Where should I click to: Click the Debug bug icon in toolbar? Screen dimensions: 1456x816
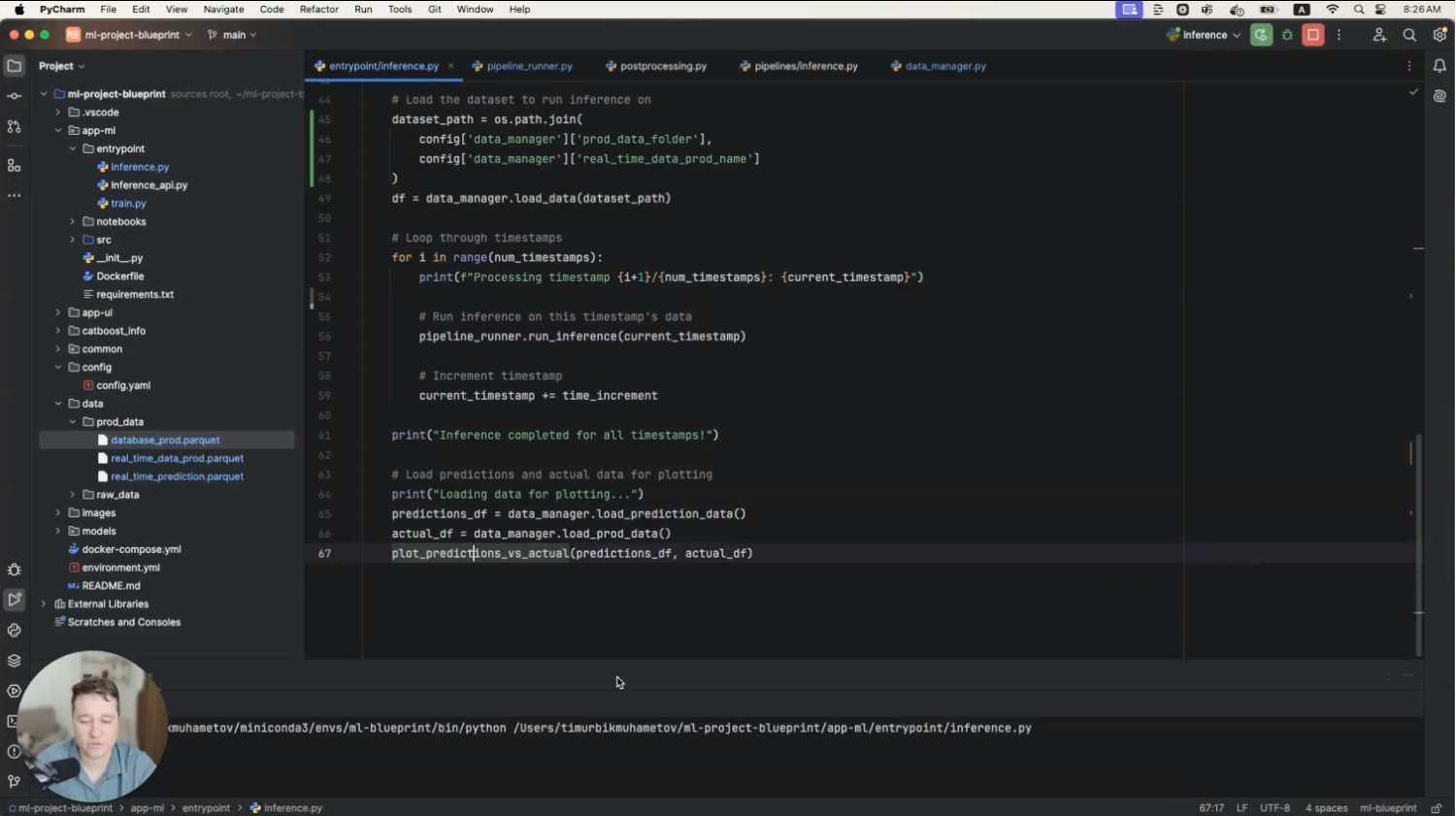(x=1287, y=35)
